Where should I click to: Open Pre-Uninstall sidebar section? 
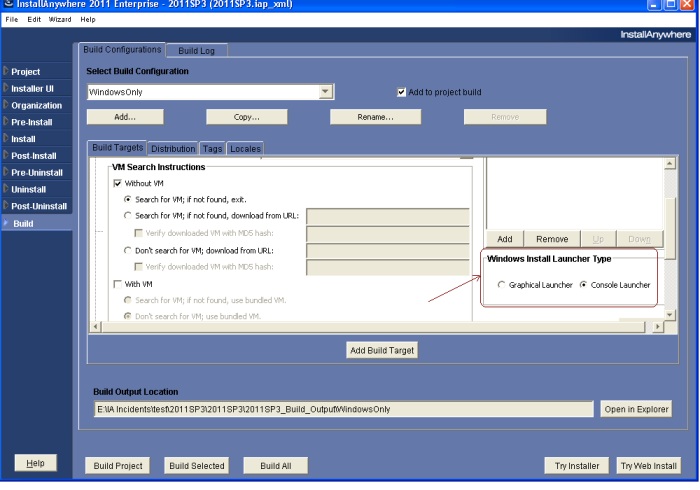tap(36, 172)
